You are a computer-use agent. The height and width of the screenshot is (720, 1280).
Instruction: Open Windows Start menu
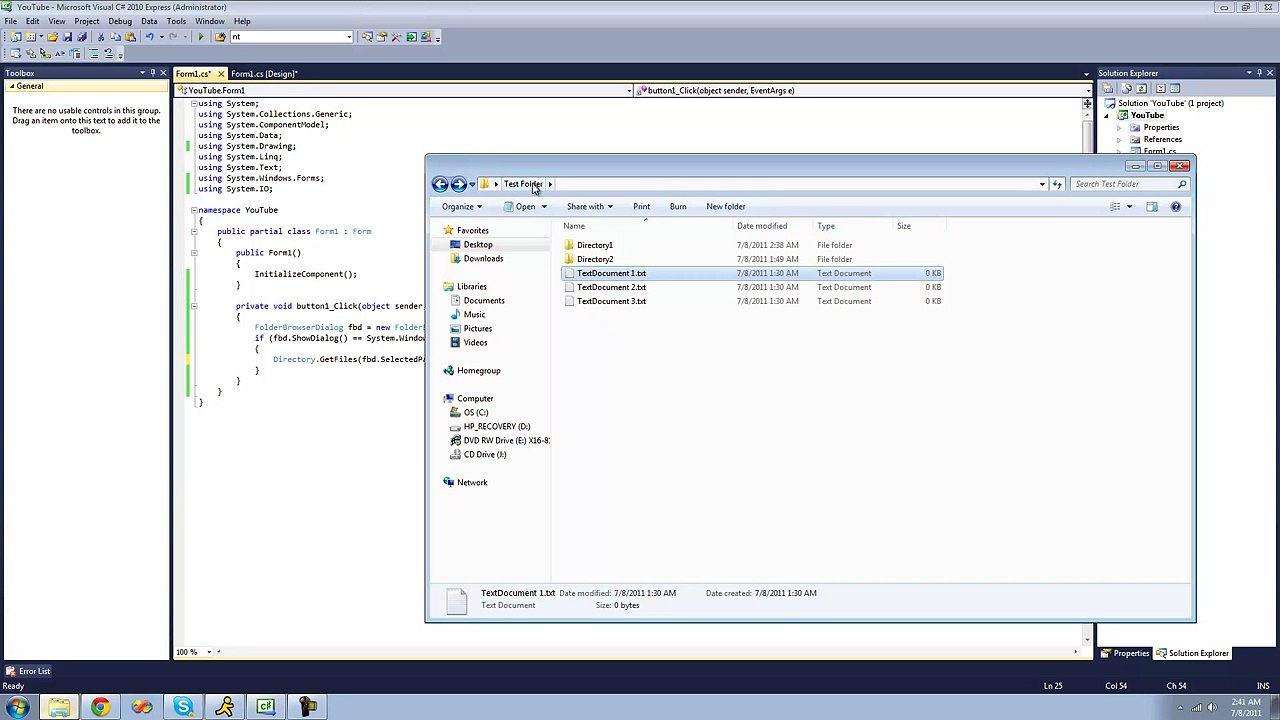(x=17, y=707)
